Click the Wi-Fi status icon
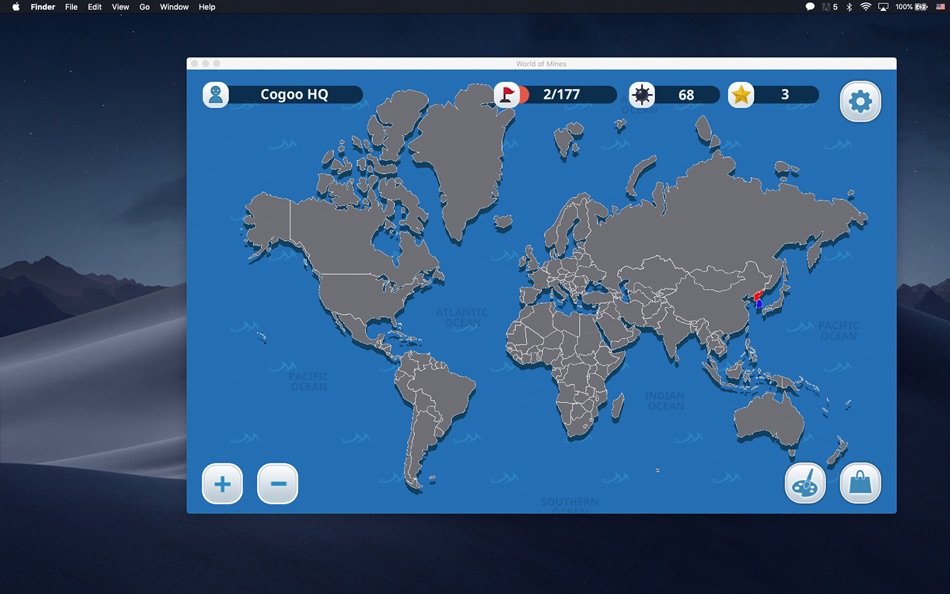The height and width of the screenshot is (594, 950). pos(866,7)
